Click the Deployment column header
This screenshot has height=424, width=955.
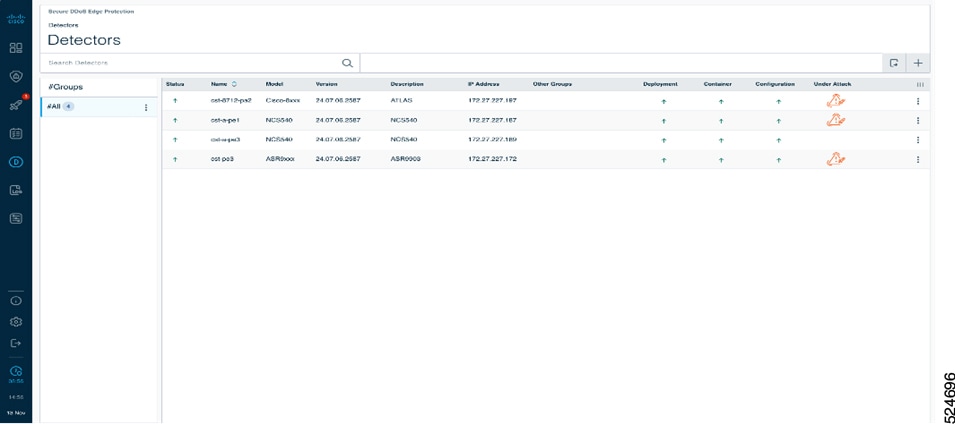coord(660,84)
